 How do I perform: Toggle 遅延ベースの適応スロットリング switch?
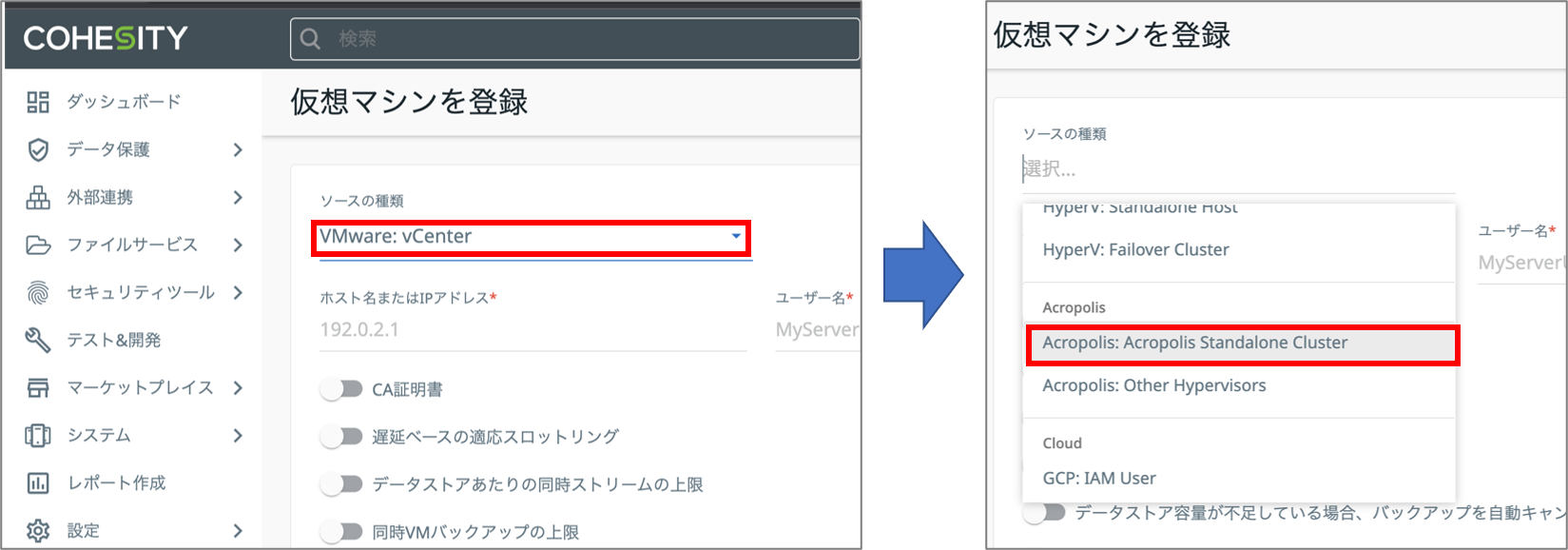[x=342, y=437]
